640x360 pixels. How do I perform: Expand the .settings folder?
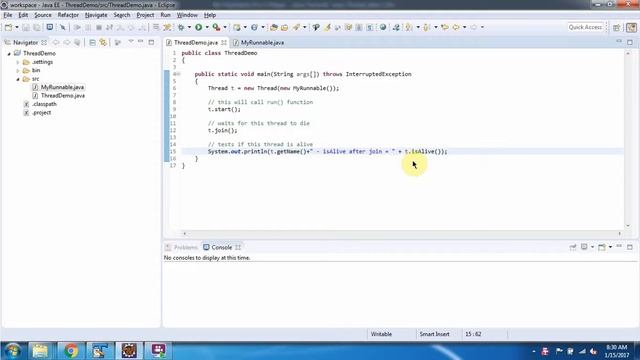(x=18, y=62)
